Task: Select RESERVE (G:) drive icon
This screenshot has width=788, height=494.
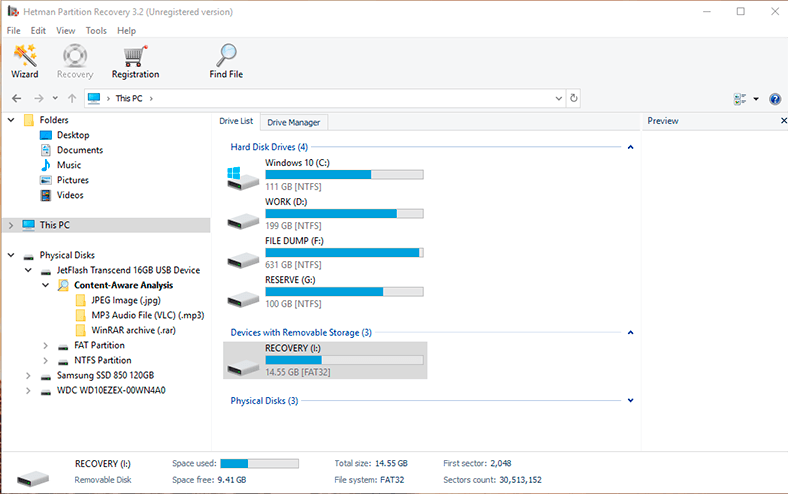Action: [x=243, y=299]
